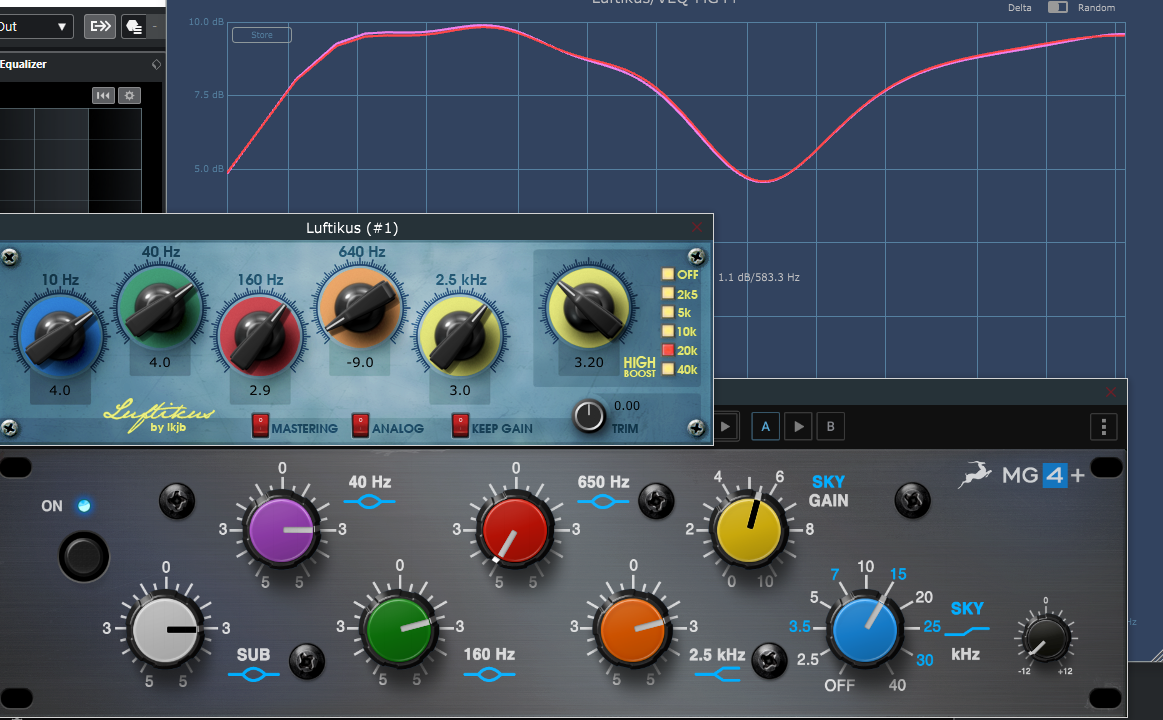Click the MG4+ blue SKY kHz selector knob
Image resolution: width=1163 pixels, height=720 pixels.
(x=865, y=630)
